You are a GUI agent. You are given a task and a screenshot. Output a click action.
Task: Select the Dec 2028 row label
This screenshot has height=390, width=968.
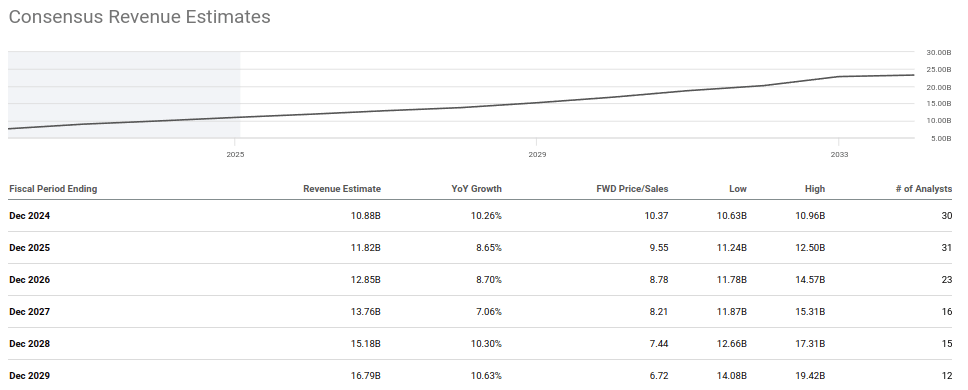(30, 344)
